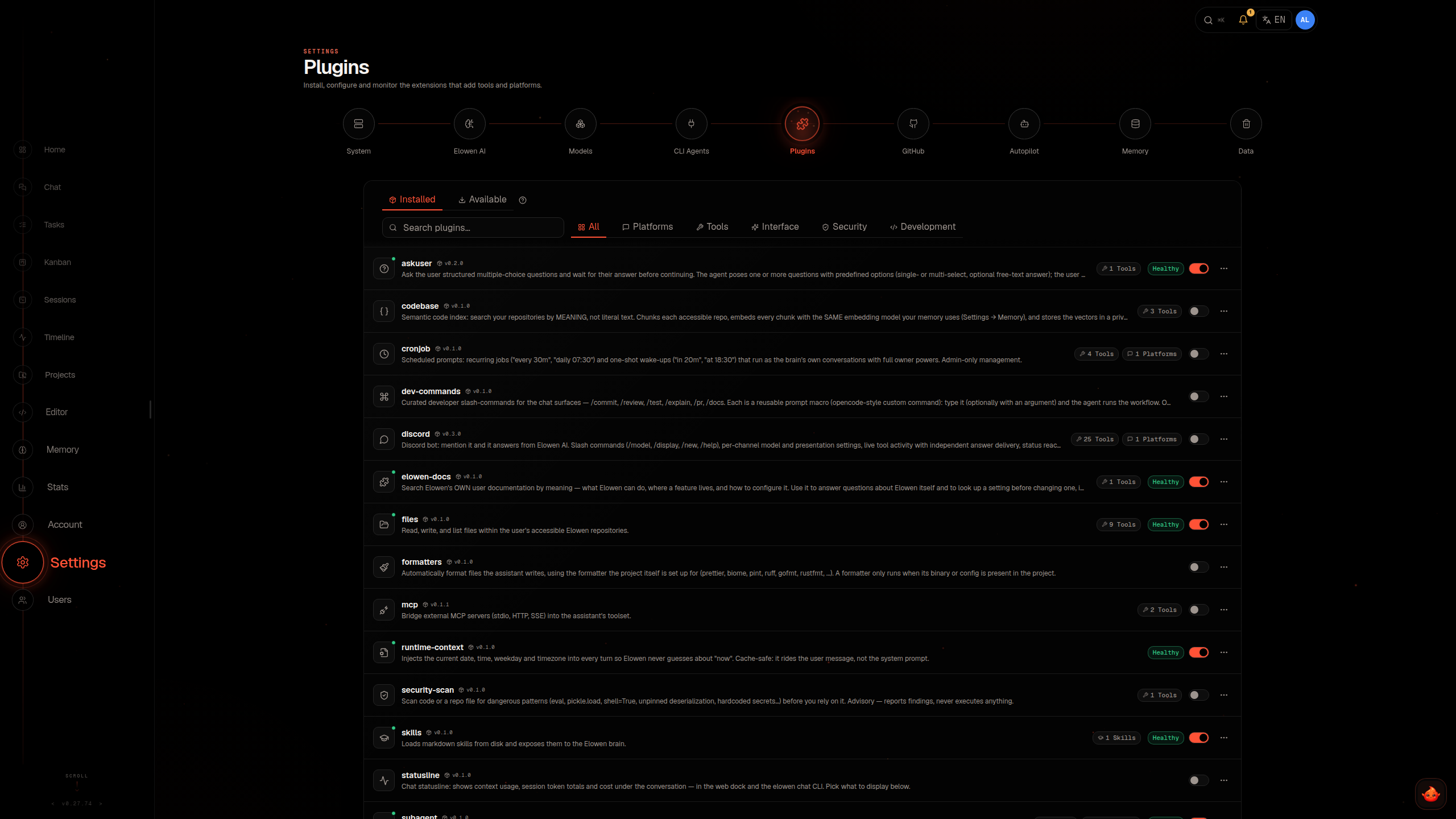Filter plugins by Platforms
The height and width of the screenshot is (819, 1456).
(647, 227)
